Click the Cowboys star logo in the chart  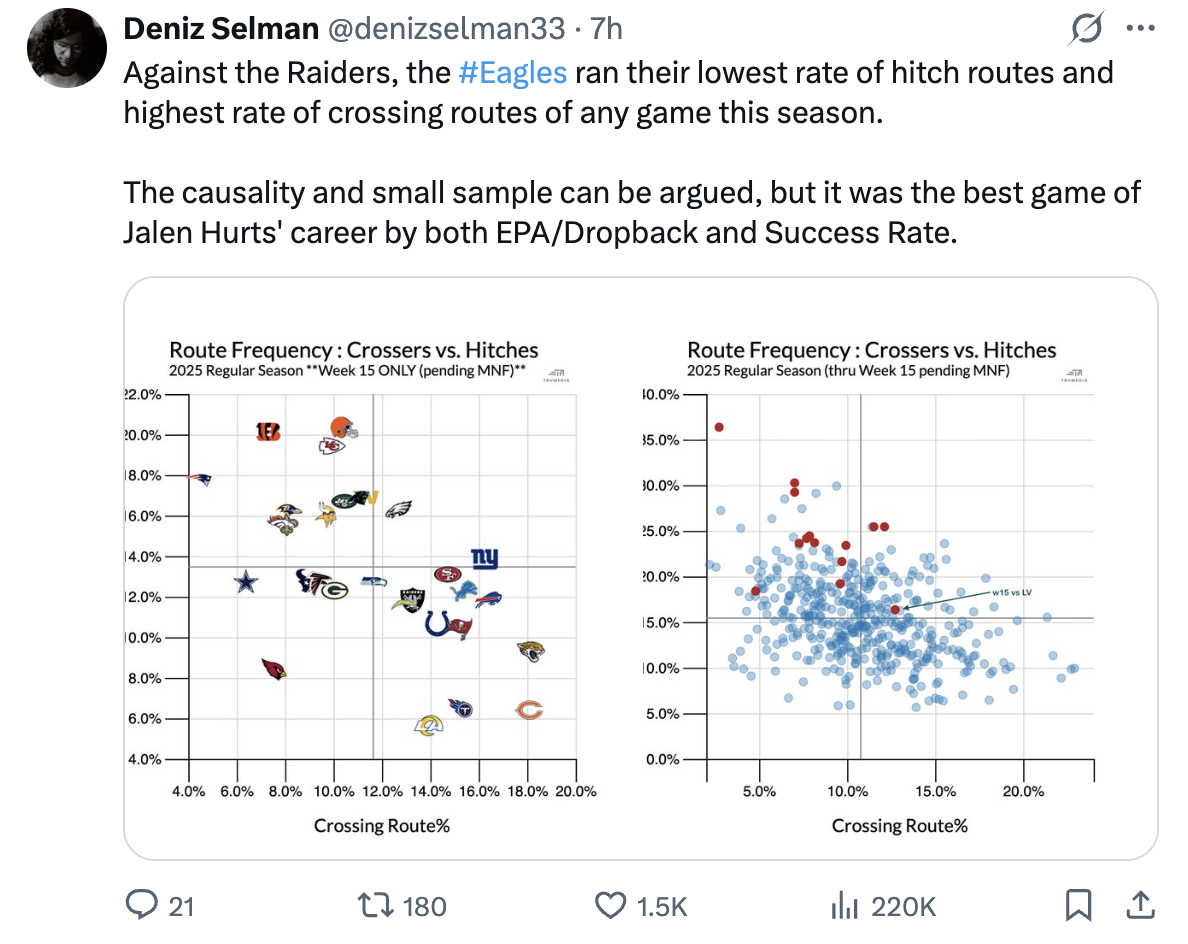click(245, 581)
